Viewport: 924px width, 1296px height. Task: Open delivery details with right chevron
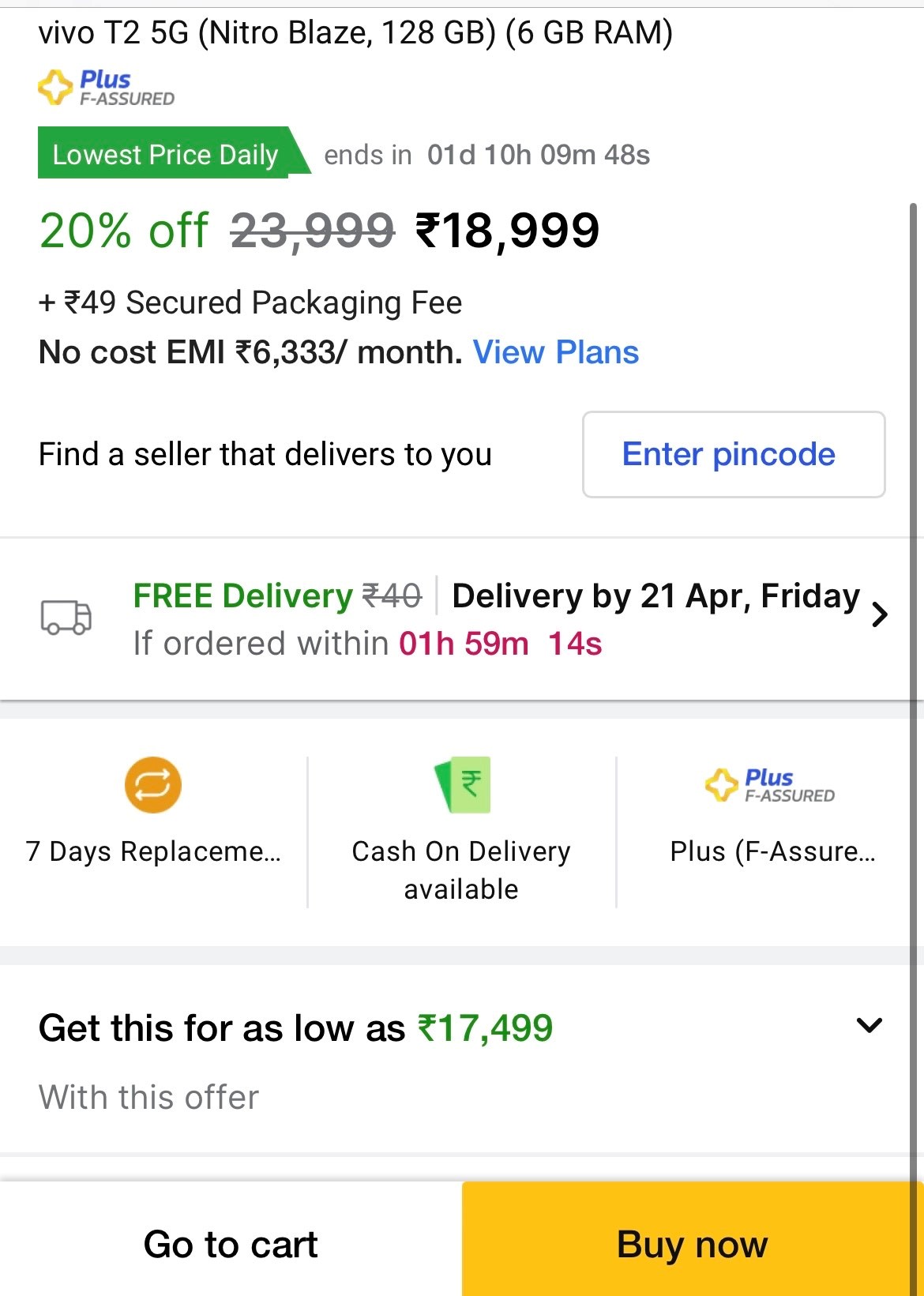[880, 614]
